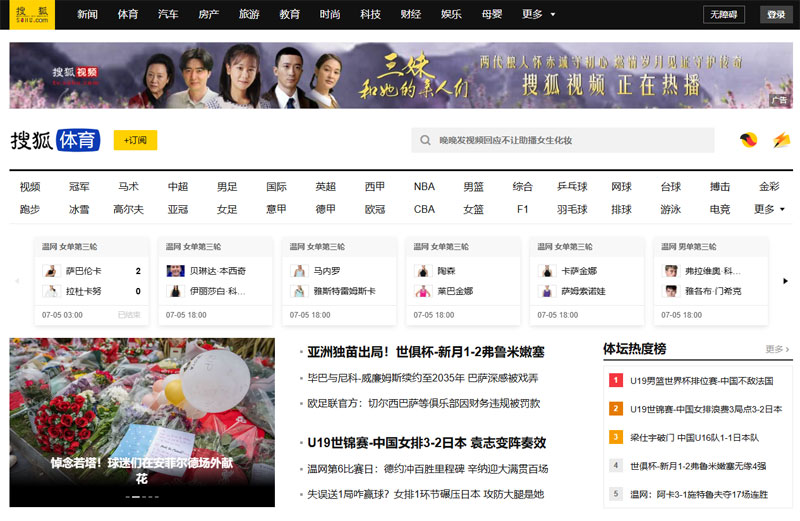The image size is (800, 521).
Task: Click rank 3 badge in 体坛热度榜
Action: pos(616,437)
